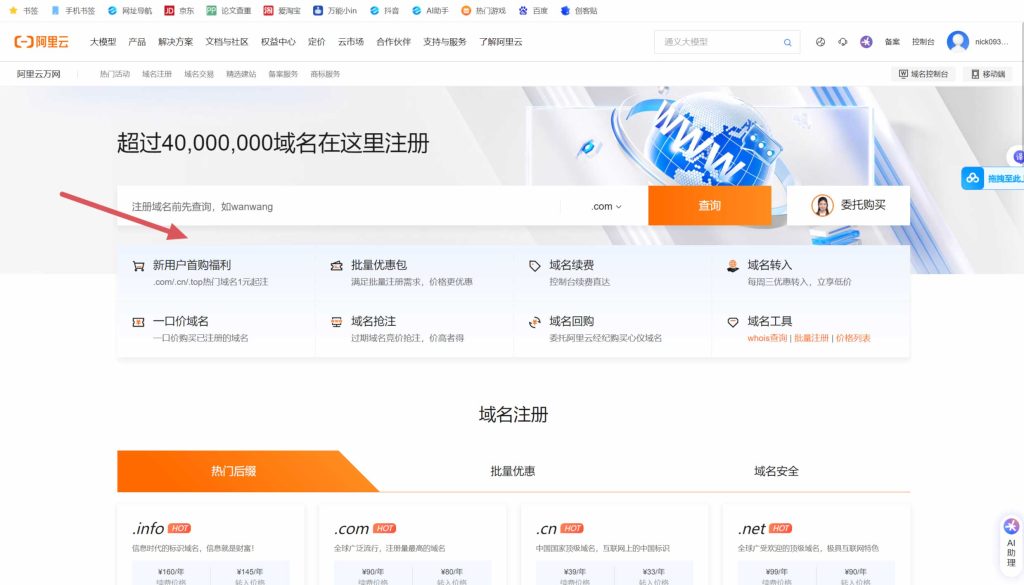The height and width of the screenshot is (585, 1024).
Task: Click the magnifier icon in the top search box
Action: (x=788, y=42)
